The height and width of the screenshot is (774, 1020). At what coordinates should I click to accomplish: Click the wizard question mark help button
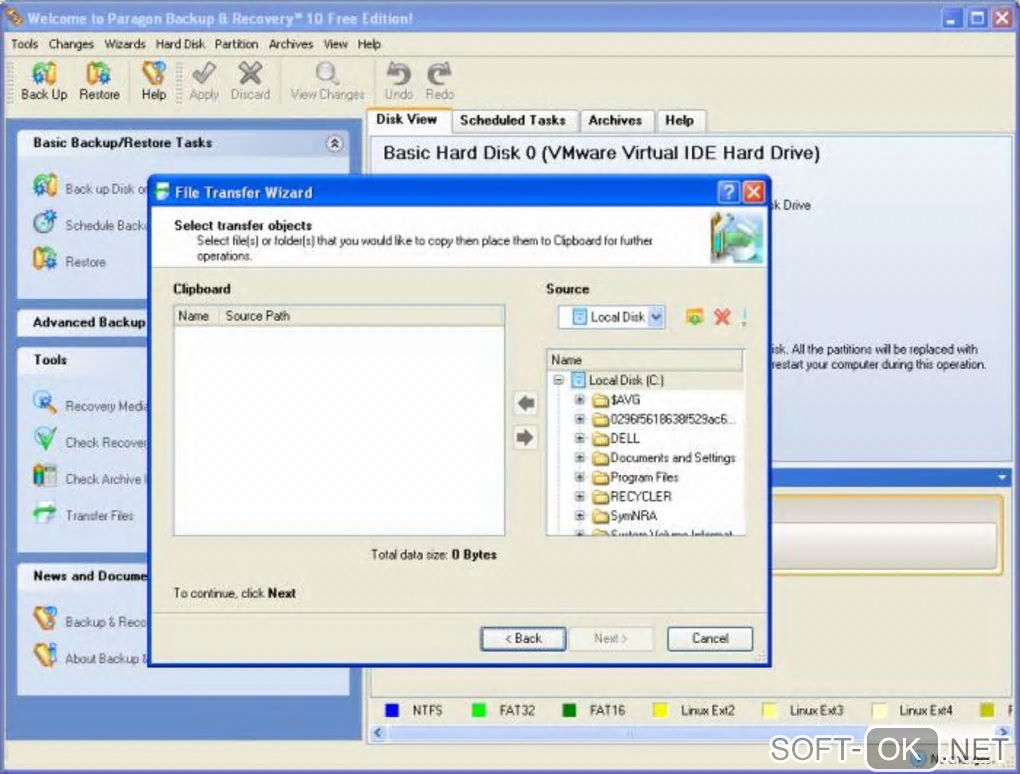pos(728,192)
